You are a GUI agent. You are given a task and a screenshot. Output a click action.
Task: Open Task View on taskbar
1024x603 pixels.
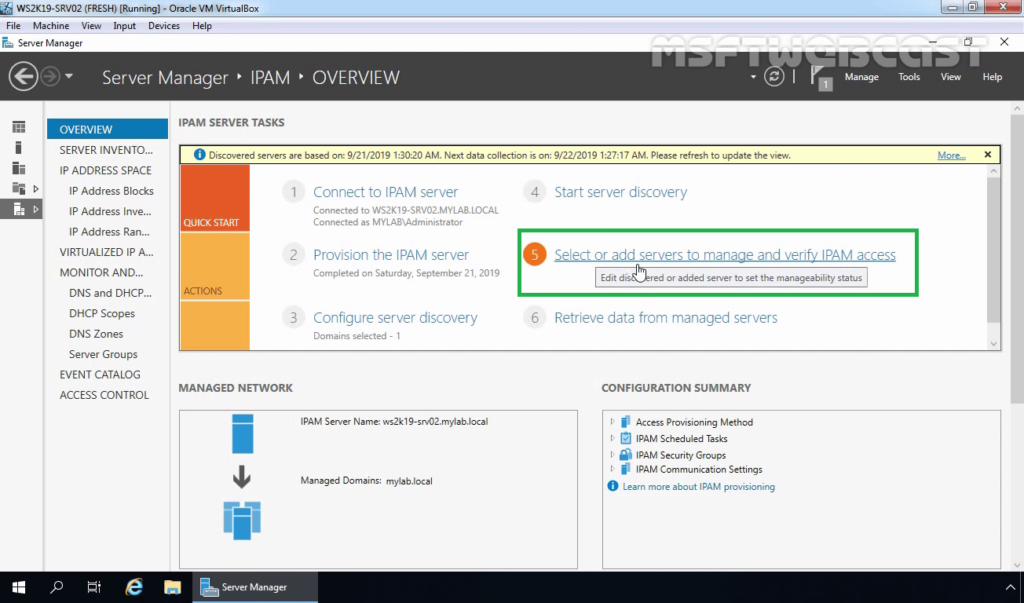[x=94, y=587]
